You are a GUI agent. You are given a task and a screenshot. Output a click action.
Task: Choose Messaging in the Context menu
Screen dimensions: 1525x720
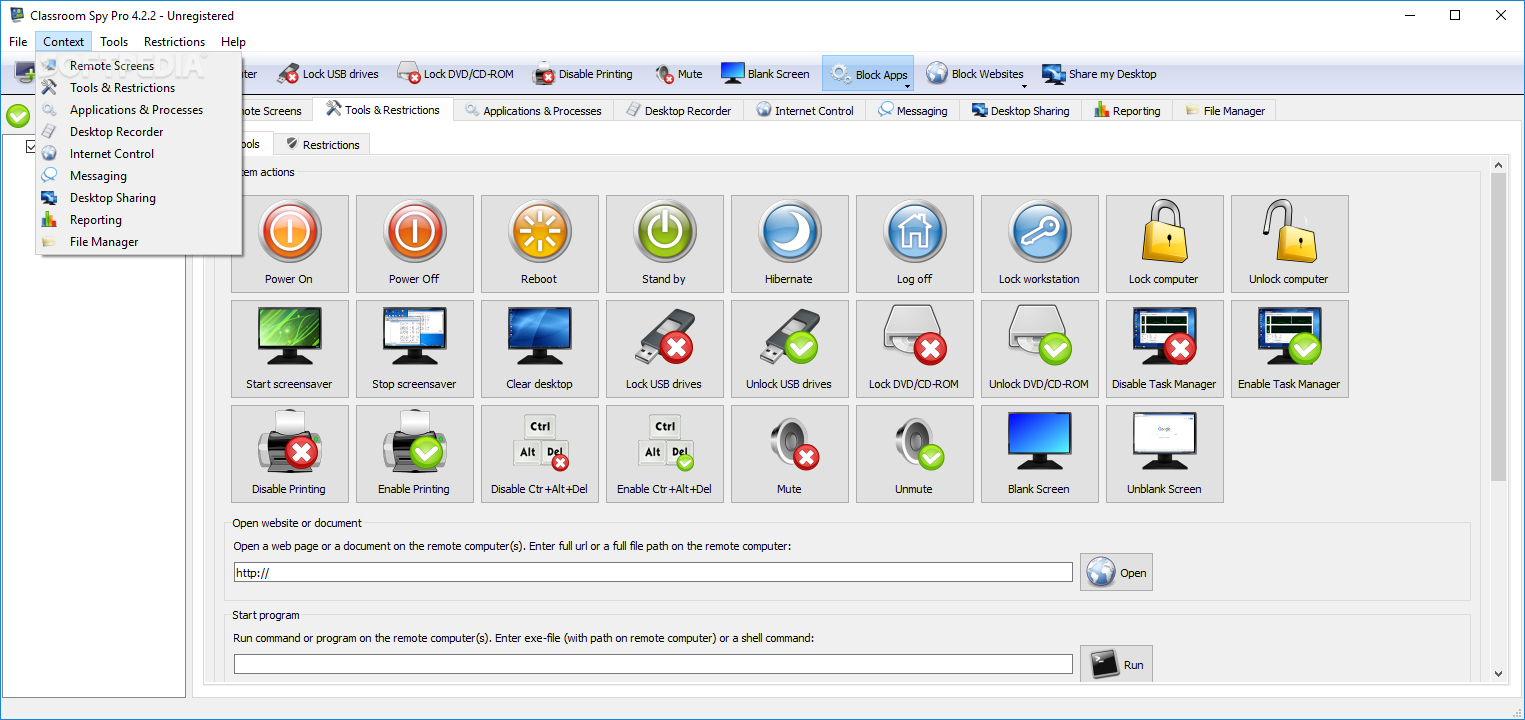(139, 176)
